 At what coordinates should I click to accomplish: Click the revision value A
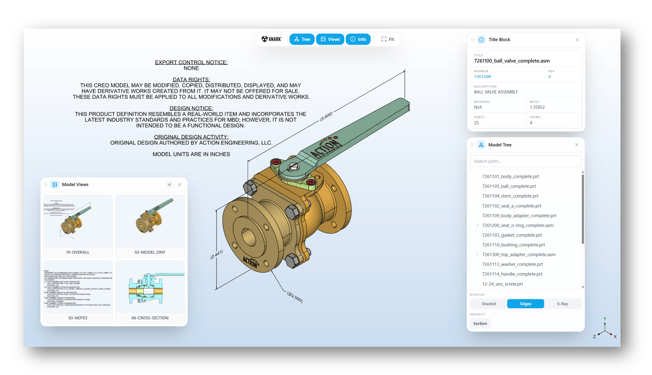pyautogui.click(x=549, y=76)
